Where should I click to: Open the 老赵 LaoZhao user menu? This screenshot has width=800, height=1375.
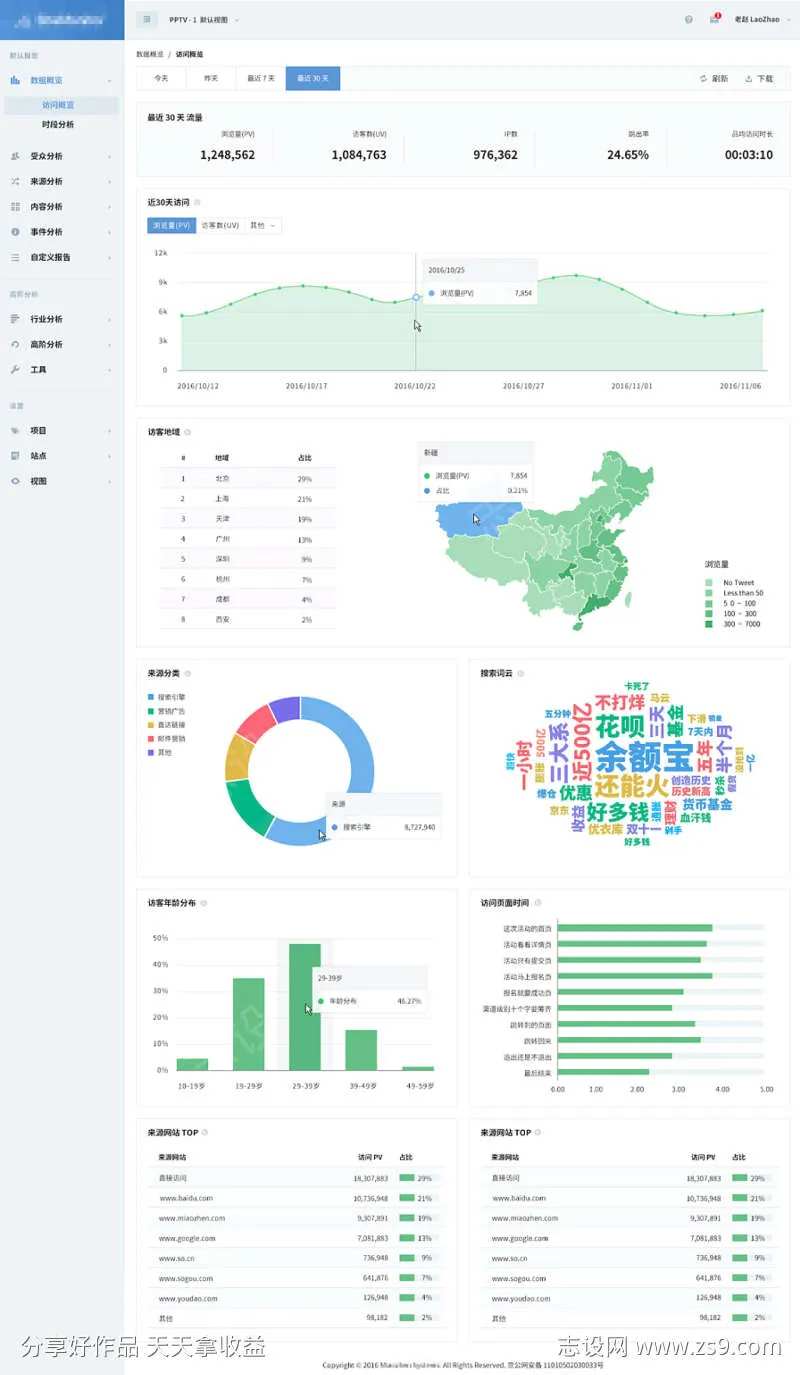point(757,19)
